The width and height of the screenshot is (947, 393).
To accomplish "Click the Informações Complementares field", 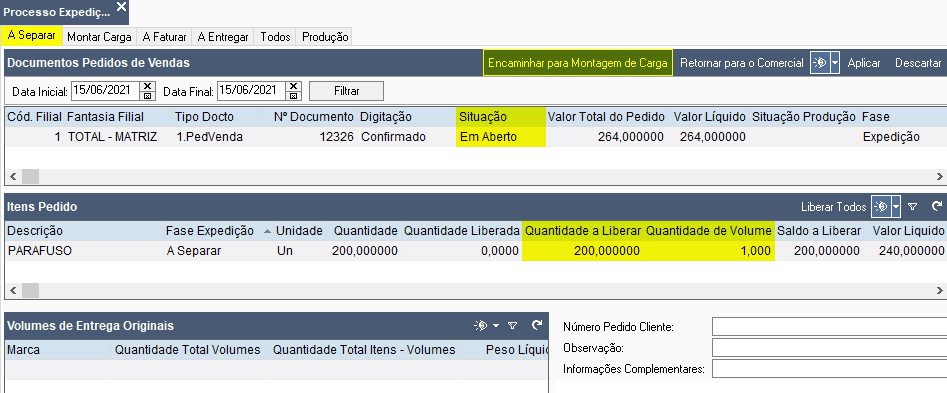I will click(829, 368).
